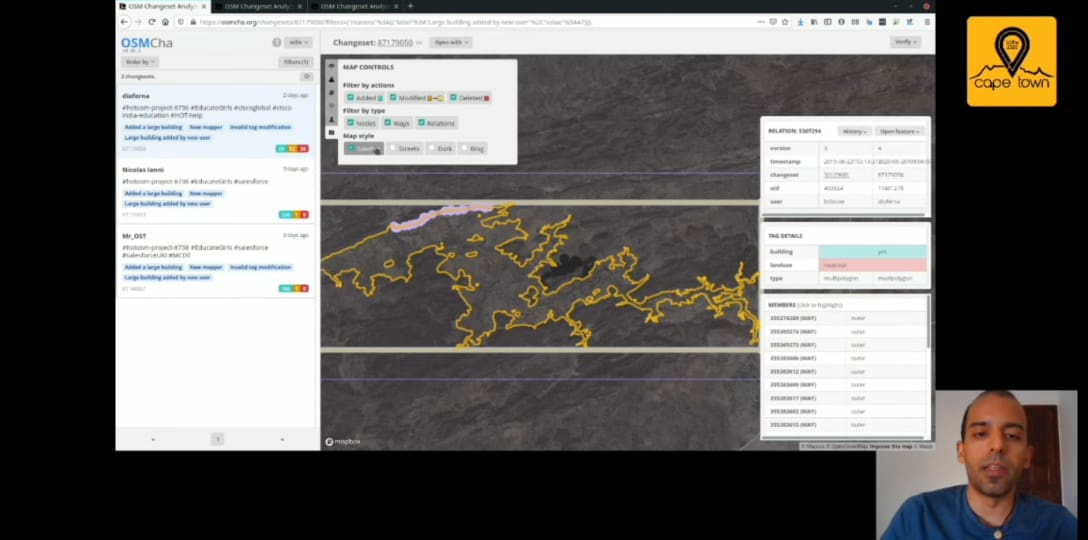Open the History dropdown for the relation
This screenshot has height=540, width=1088.
tap(853, 131)
